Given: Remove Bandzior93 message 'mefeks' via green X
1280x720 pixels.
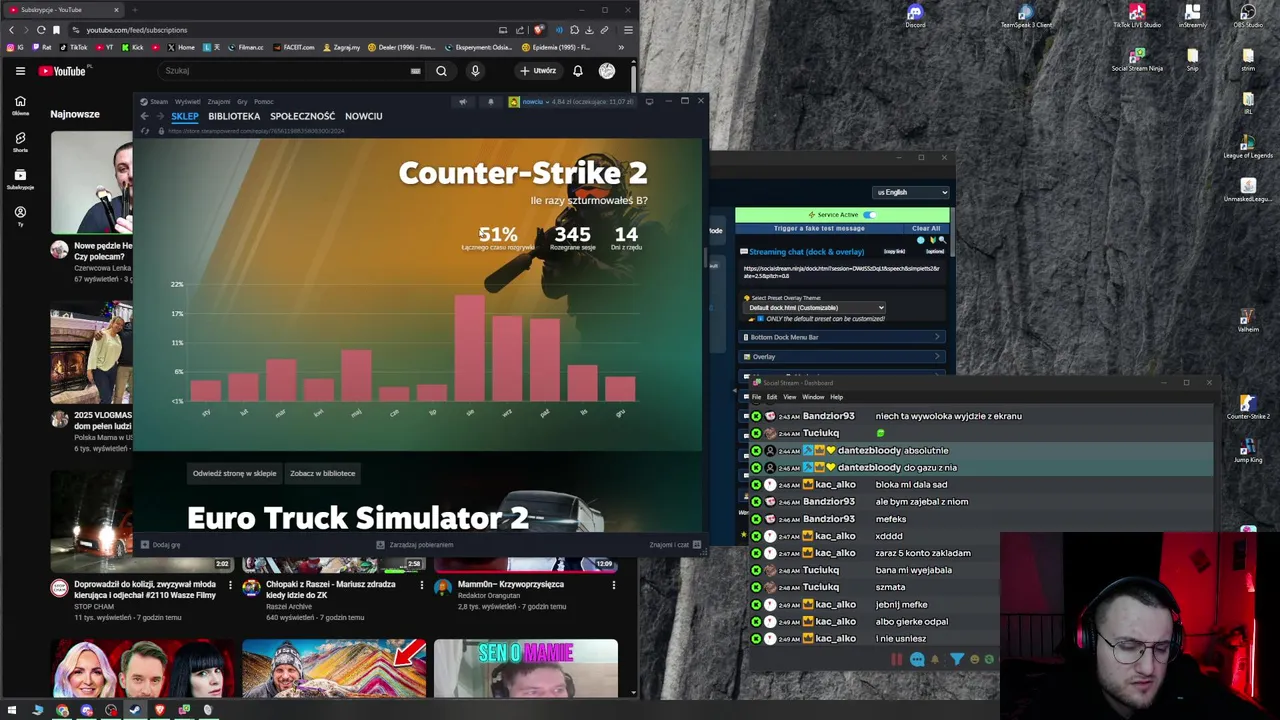Looking at the screenshot, I should click(x=756, y=519).
